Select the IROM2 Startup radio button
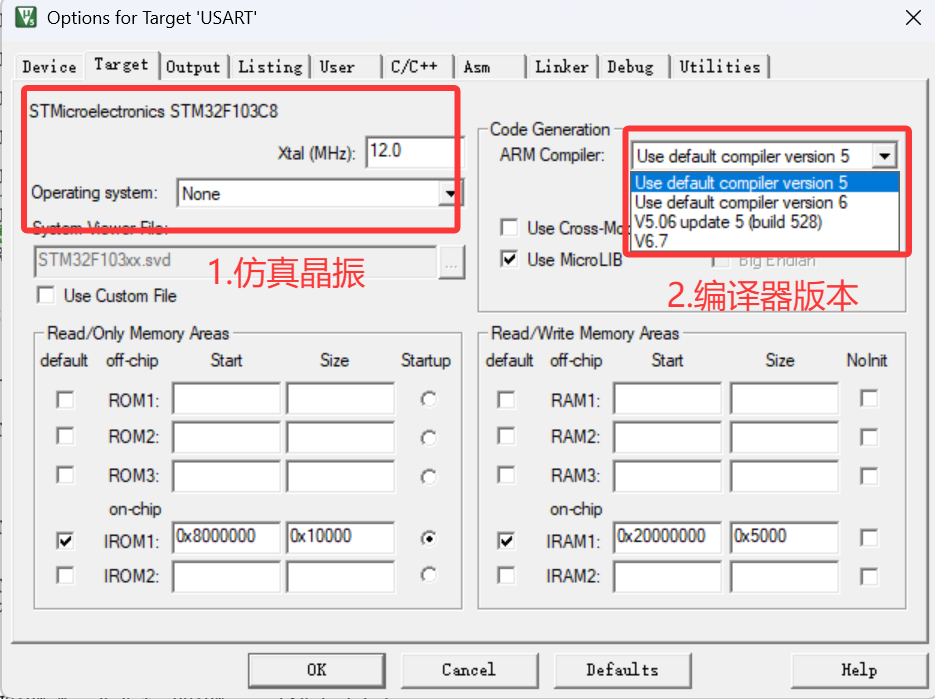The height and width of the screenshot is (699, 935). 428,574
